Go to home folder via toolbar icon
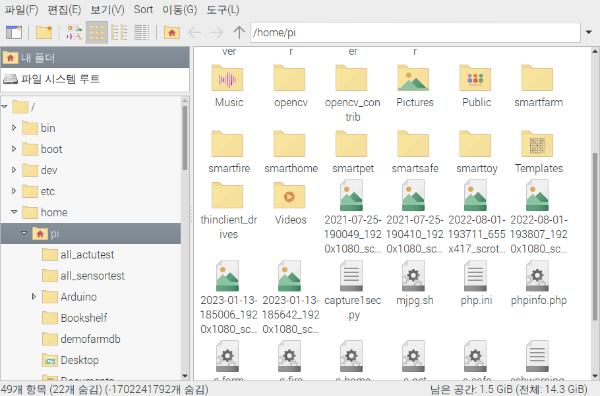This screenshot has width=600, height=396. tap(172, 33)
